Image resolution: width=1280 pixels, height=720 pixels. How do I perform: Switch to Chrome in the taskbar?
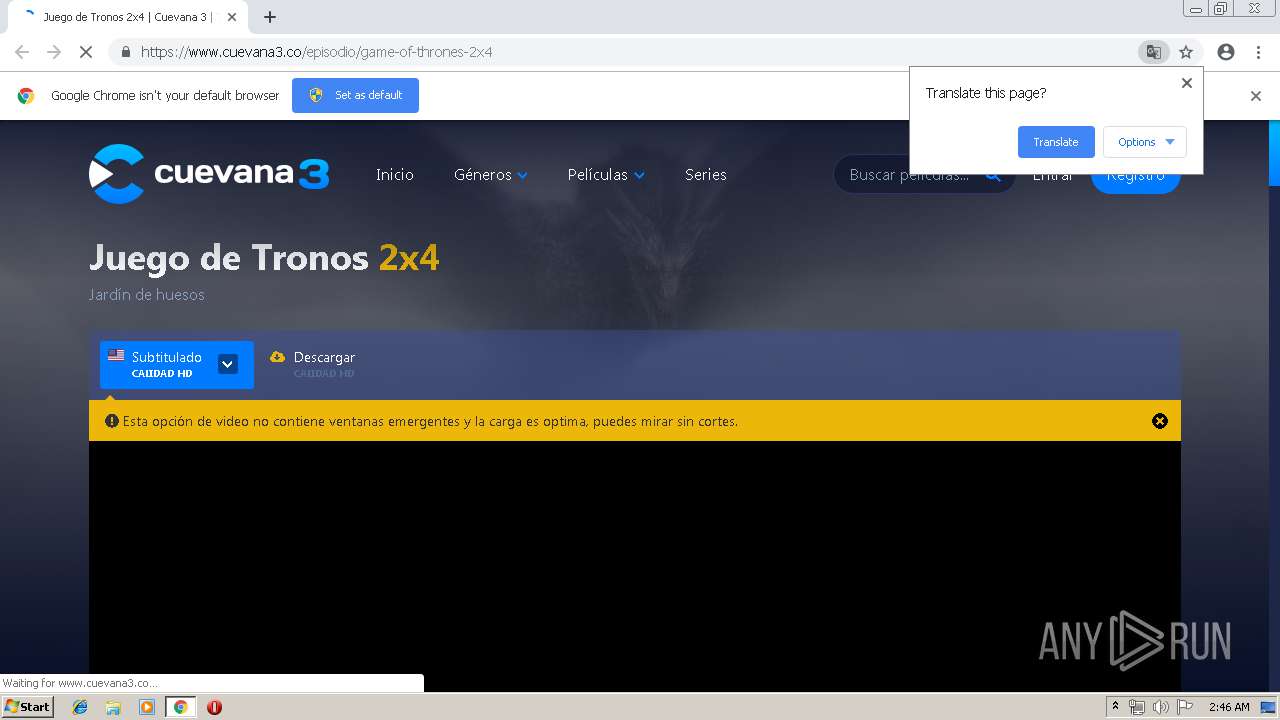click(x=181, y=707)
